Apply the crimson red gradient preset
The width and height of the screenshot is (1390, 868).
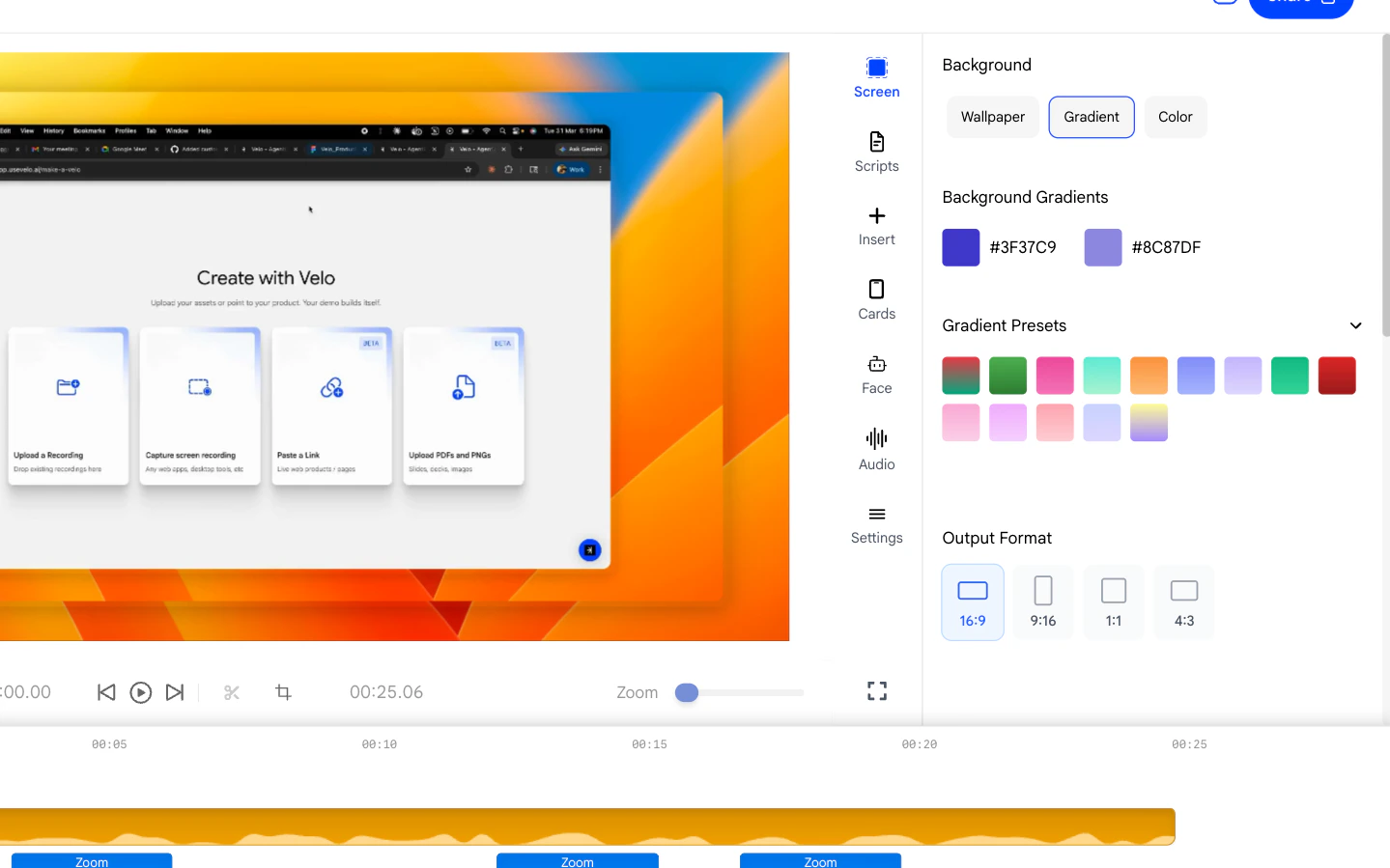[x=1337, y=376]
